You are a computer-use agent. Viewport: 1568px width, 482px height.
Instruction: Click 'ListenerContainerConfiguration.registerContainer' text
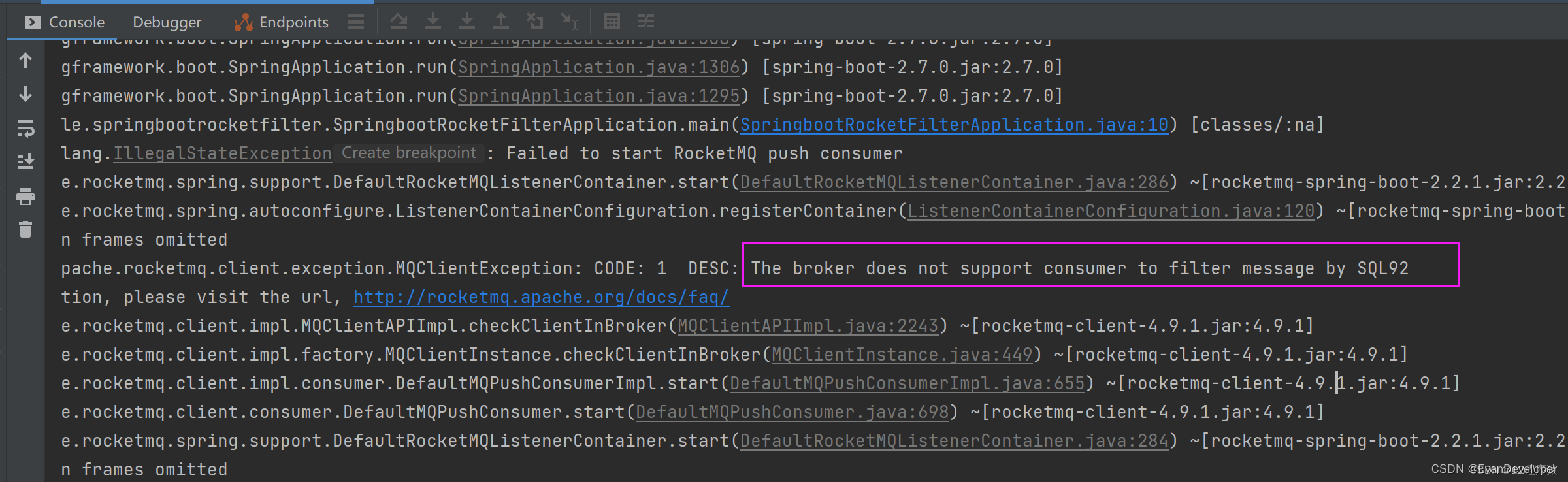click(x=646, y=211)
